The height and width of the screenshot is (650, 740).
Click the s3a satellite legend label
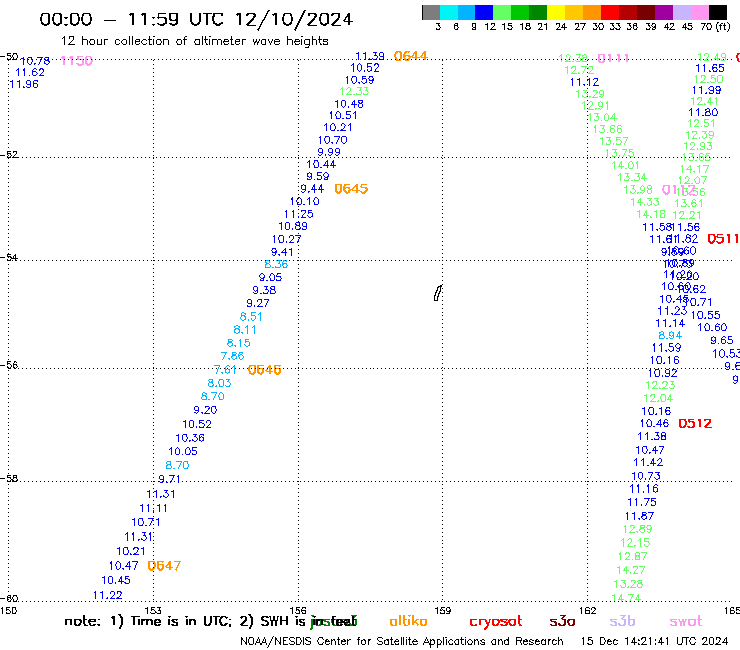tap(562, 621)
